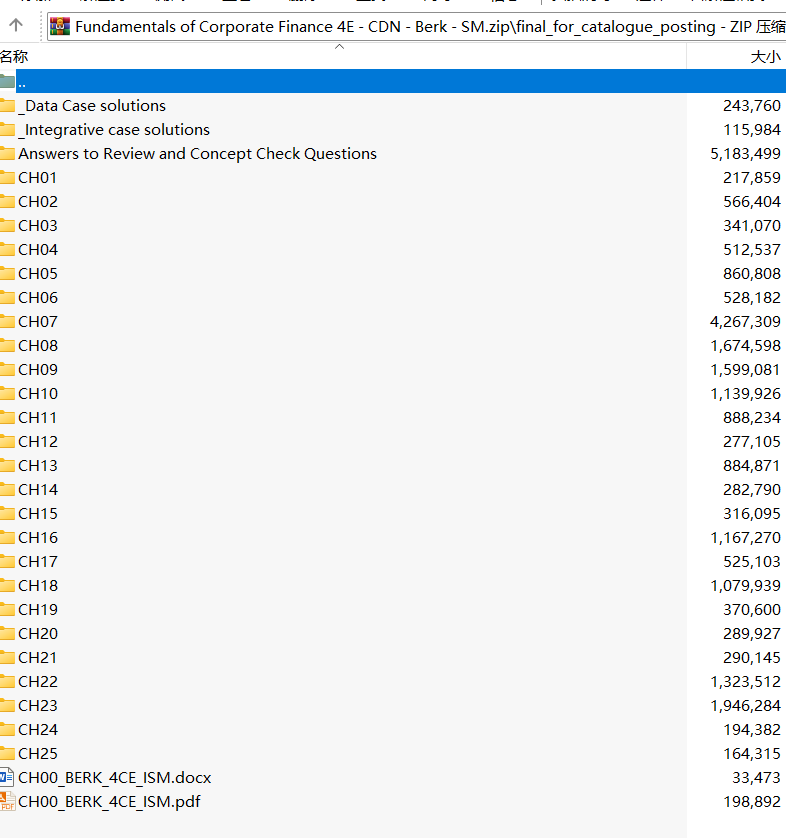Click the WinRAR archive icon in address bar
The height and width of the screenshot is (838, 786).
point(60,27)
